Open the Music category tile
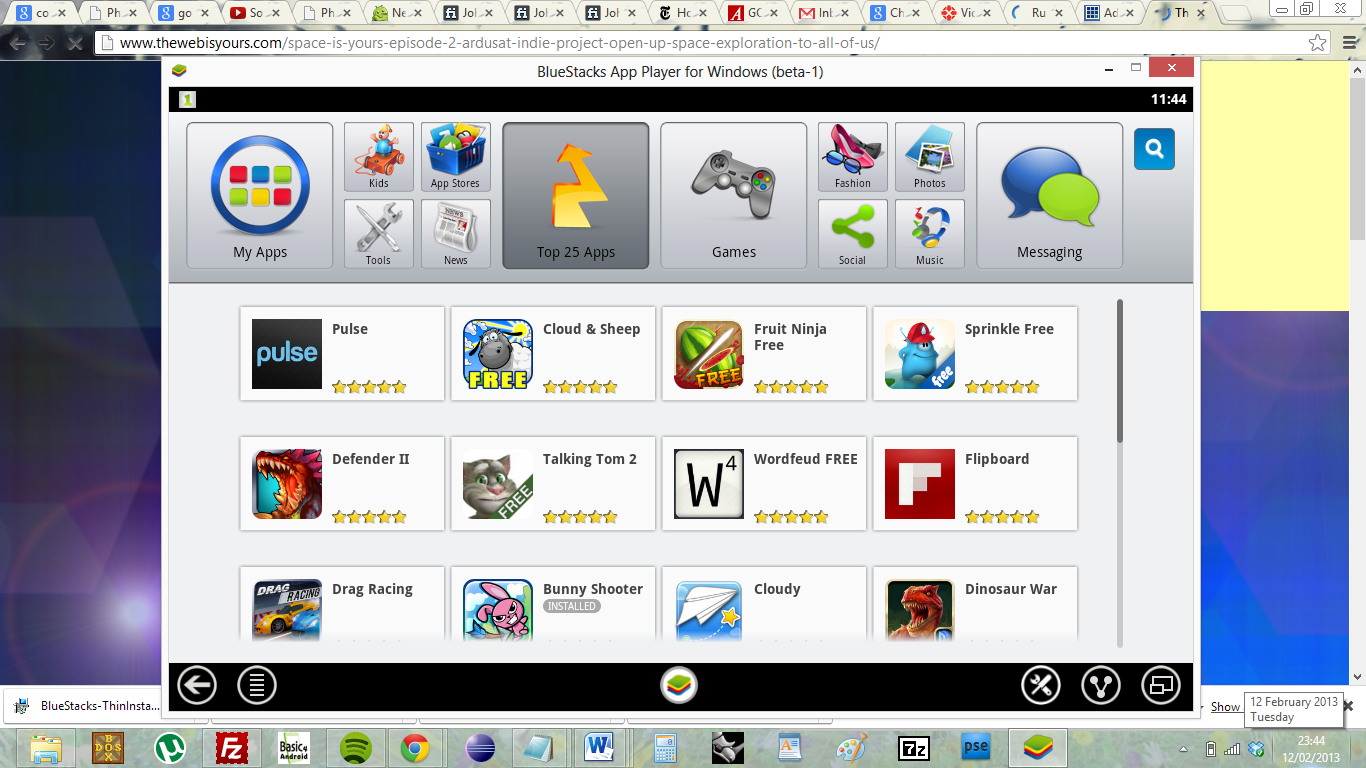 (x=930, y=234)
